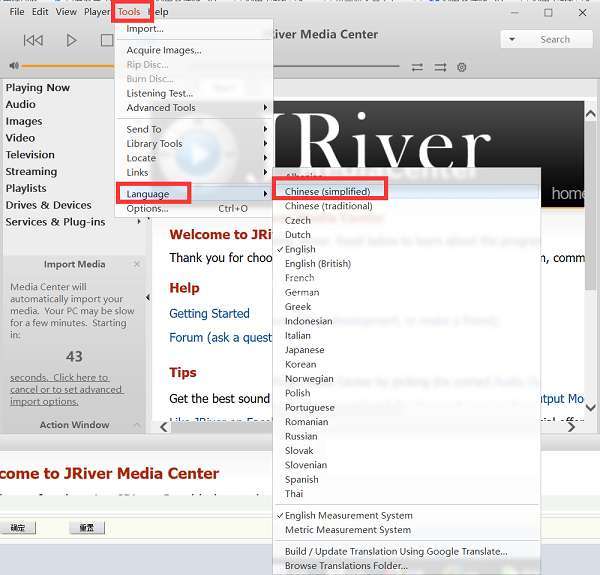600x575 pixels.
Task: Close the Import Media panel
Action: click(x=137, y=264)
